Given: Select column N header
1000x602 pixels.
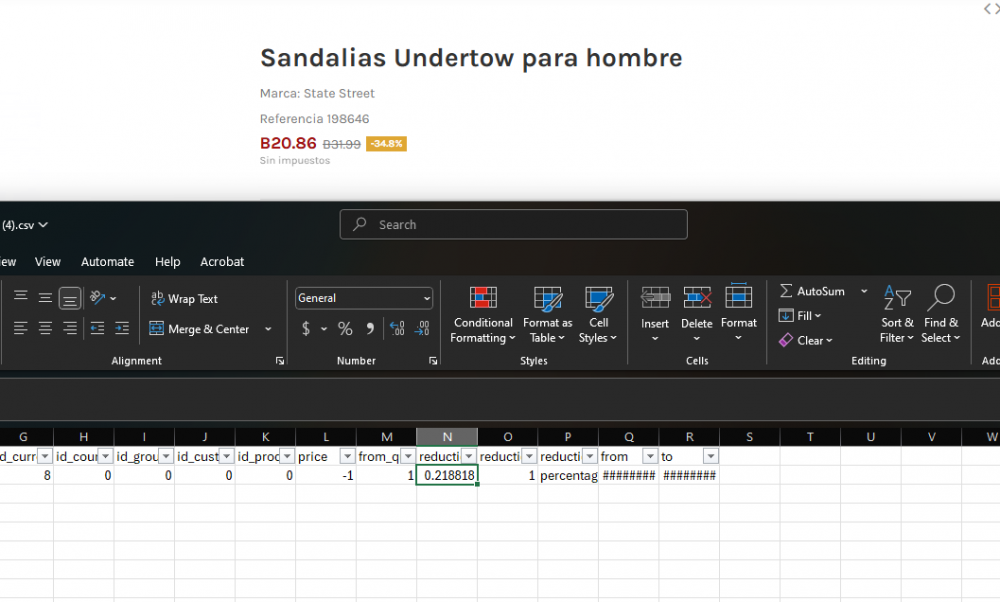Looking at the screenshot, I should coord(447,437).
